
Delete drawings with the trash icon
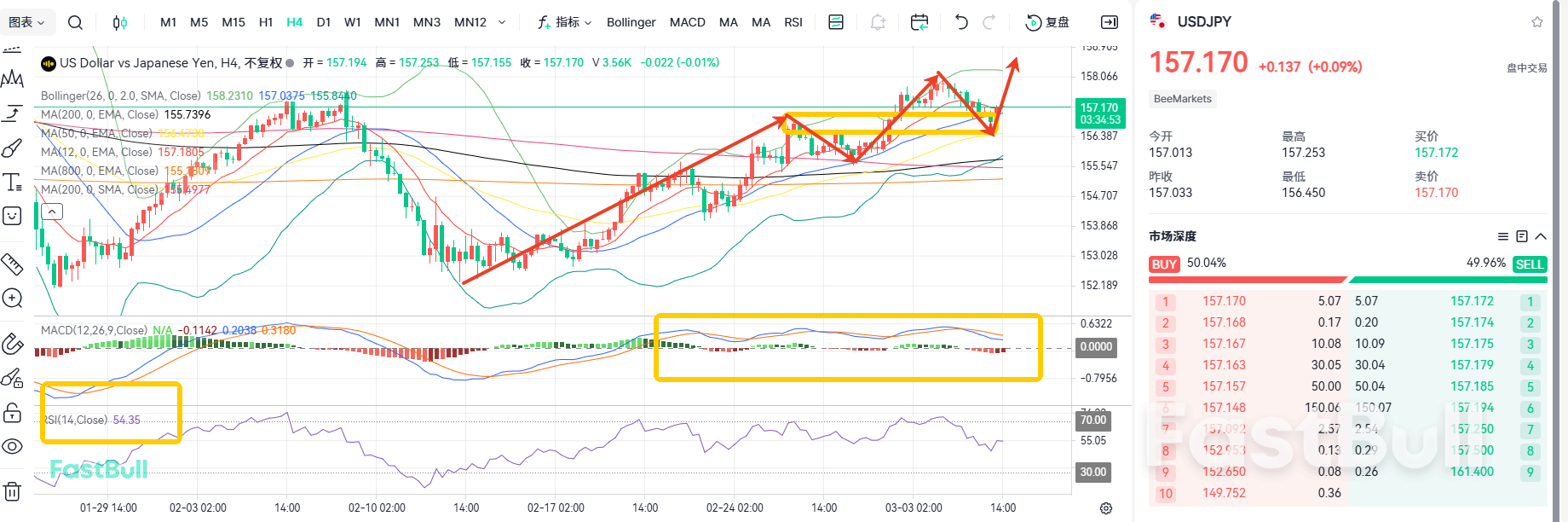coord(12,491)
